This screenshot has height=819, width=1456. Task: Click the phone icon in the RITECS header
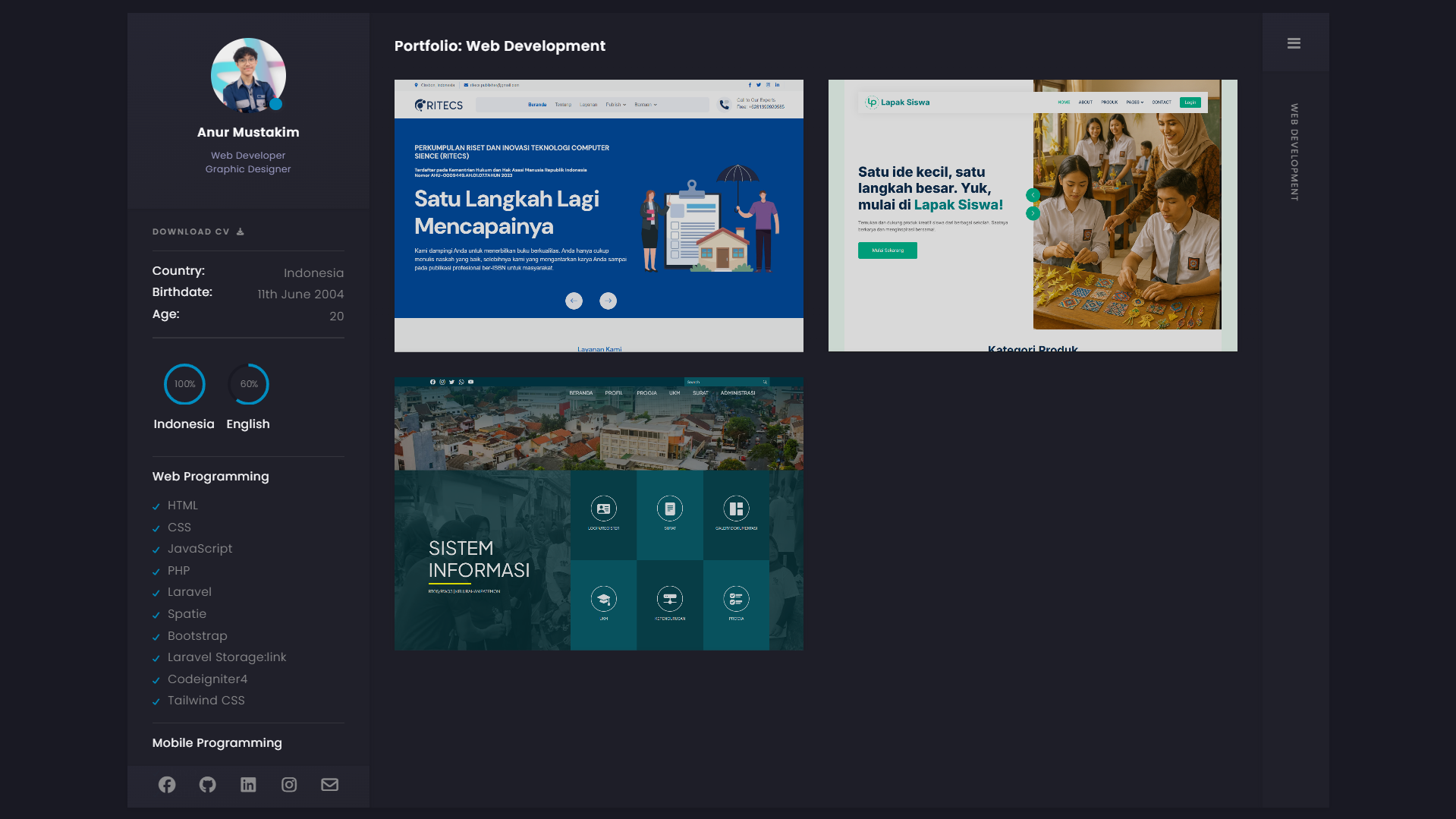(x=723, y=103)
